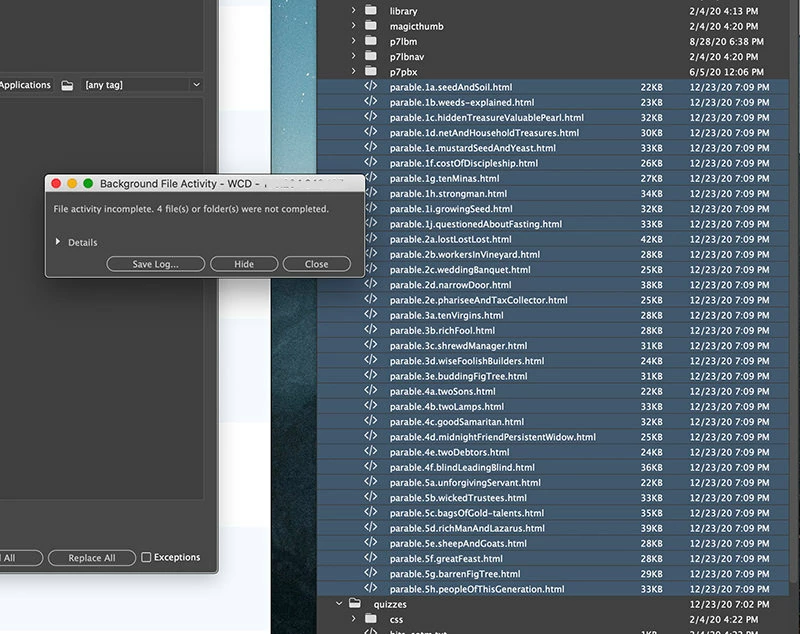Screen dimensions: 800x634
Task: Click the HTML file icon of parable.1f.costOfDiscipleship.html
Action: pyautogui.click(x=371, y=163)
